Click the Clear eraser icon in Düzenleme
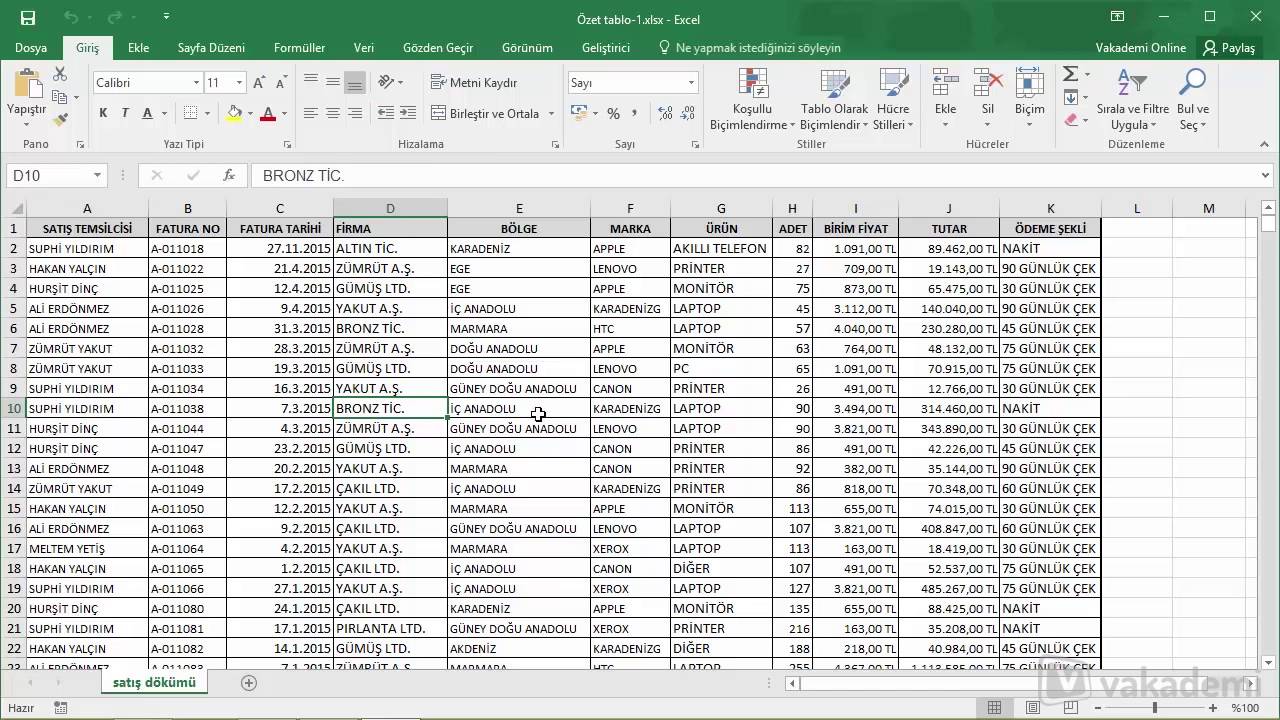The image size is (1280, 720). [x=1071, y=120]
